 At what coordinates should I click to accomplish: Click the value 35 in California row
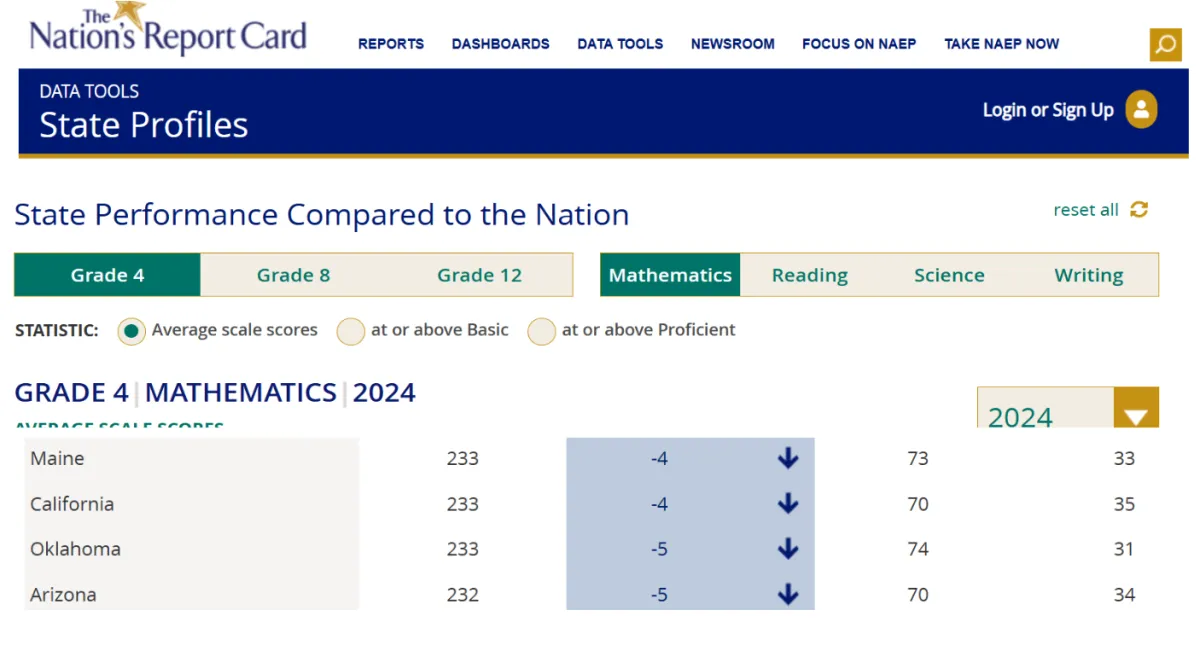click(1124, 504)
